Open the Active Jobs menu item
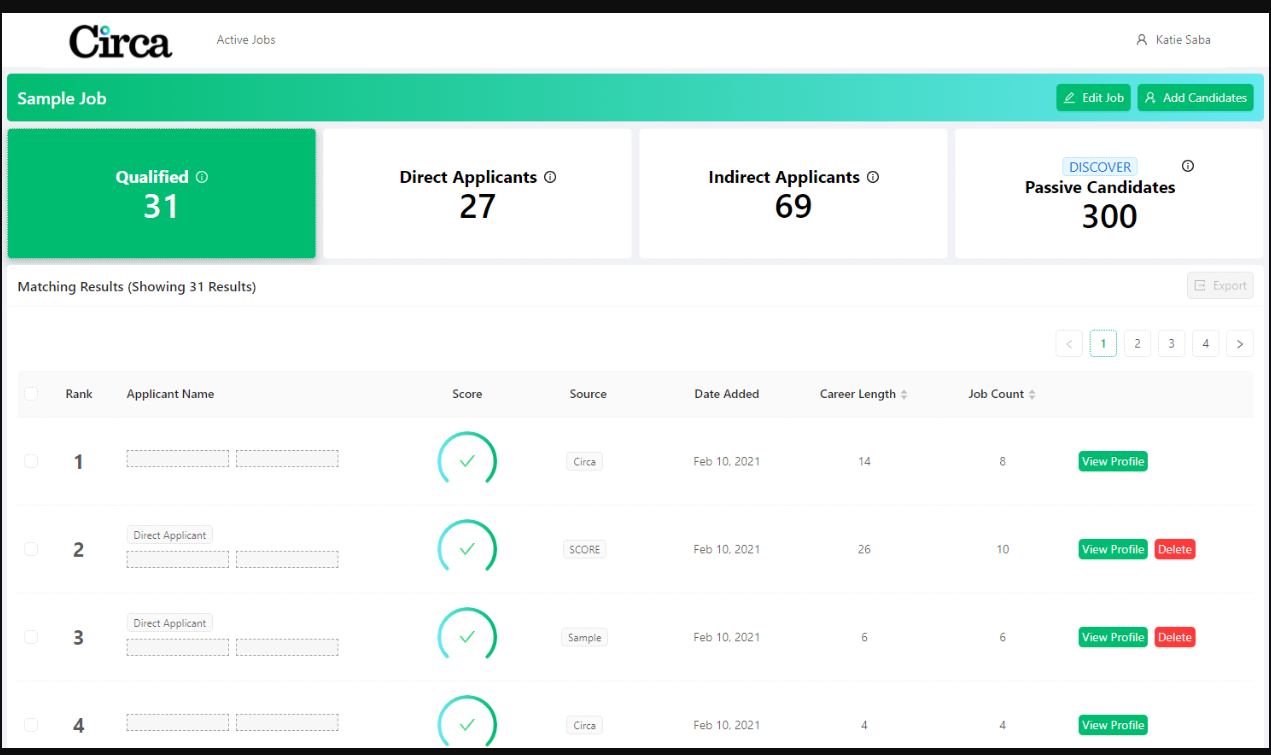1271x755 pixels. point(246,40)
